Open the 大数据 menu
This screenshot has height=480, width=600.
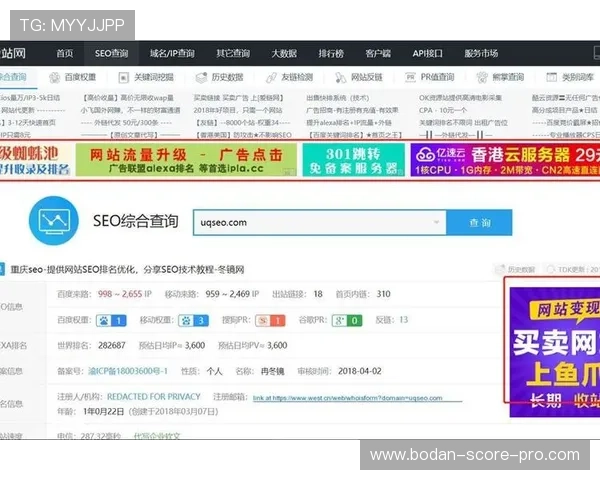[284, 53]
